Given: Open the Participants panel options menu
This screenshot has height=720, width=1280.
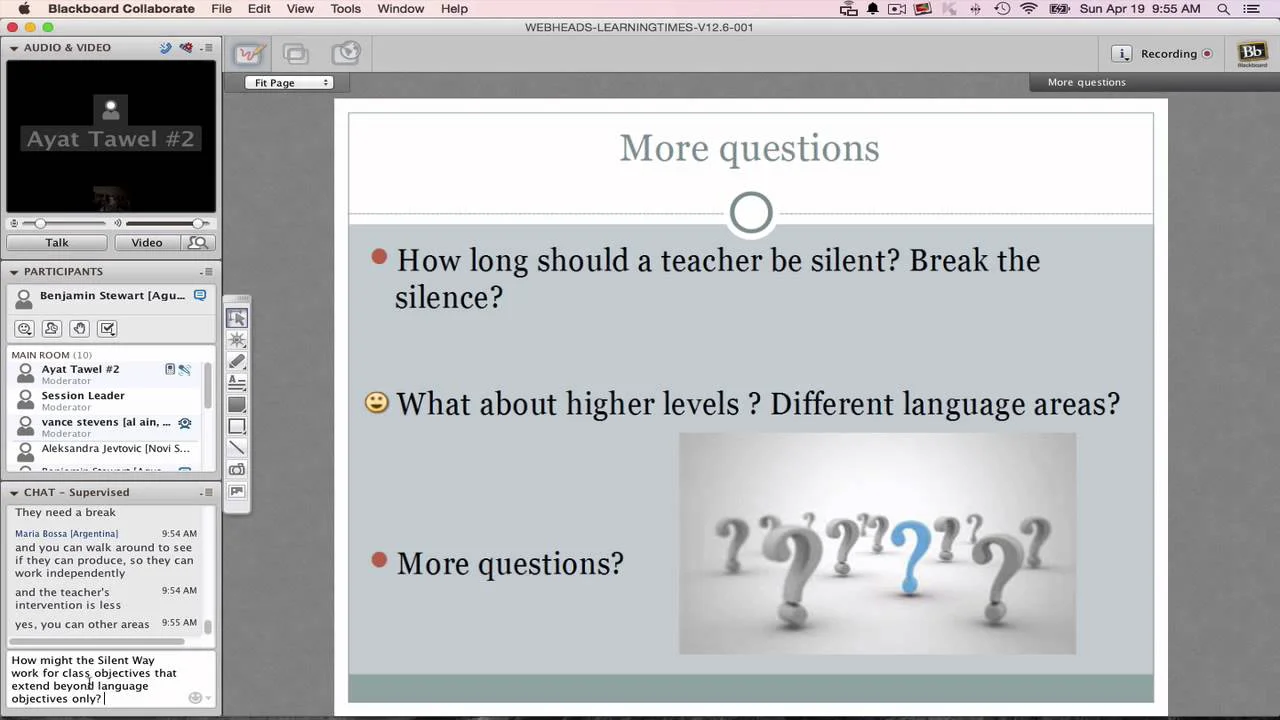Looking at the screenshot, I should click(x=207, y=272).
